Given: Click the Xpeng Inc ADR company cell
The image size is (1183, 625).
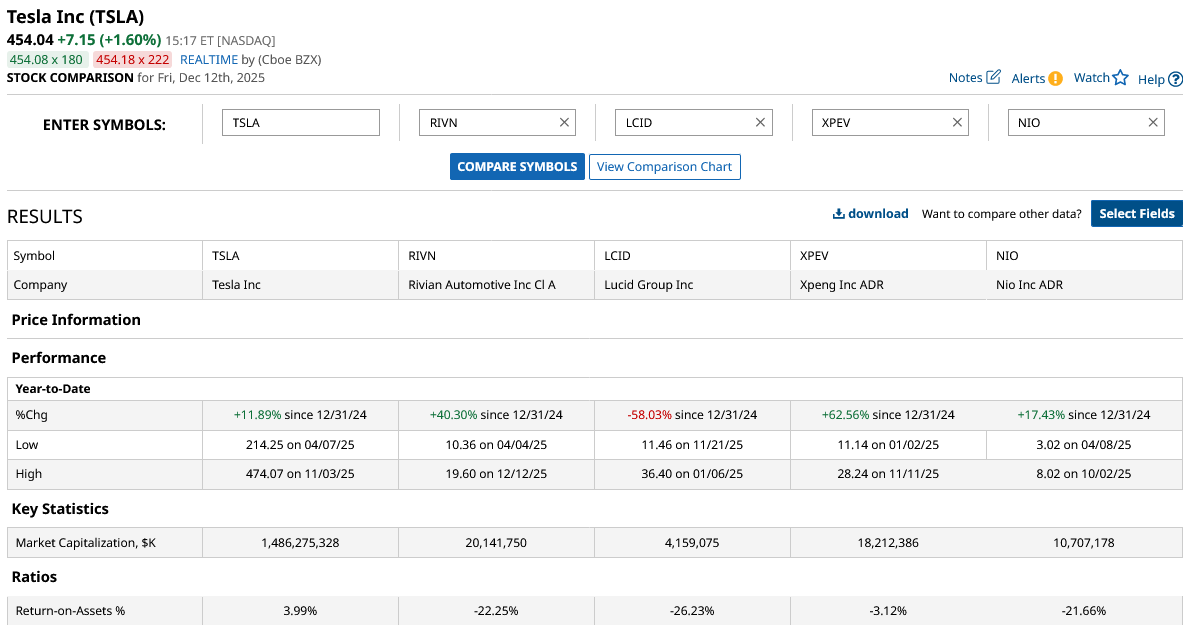Looking at the screenshot, I should pyautogui.click(x=842, y=285).
